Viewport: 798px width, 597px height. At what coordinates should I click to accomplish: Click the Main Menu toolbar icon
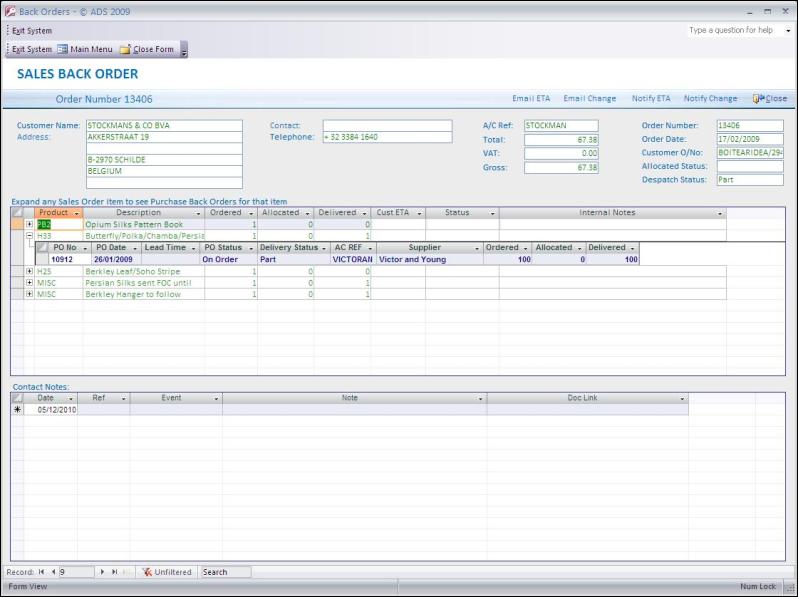(62, 49)
